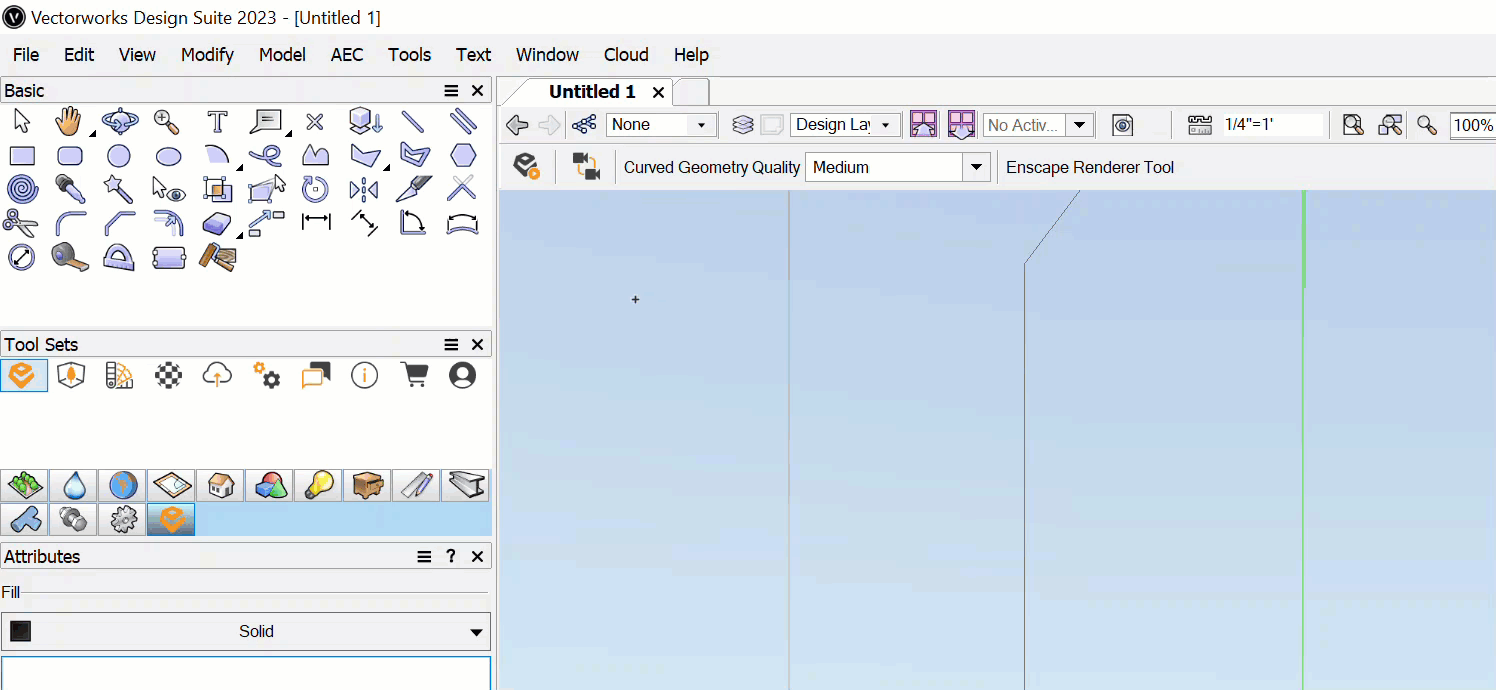The image size is (1496, 690).
Task: Select the Eraser clip tool
Action: point(217,223)
